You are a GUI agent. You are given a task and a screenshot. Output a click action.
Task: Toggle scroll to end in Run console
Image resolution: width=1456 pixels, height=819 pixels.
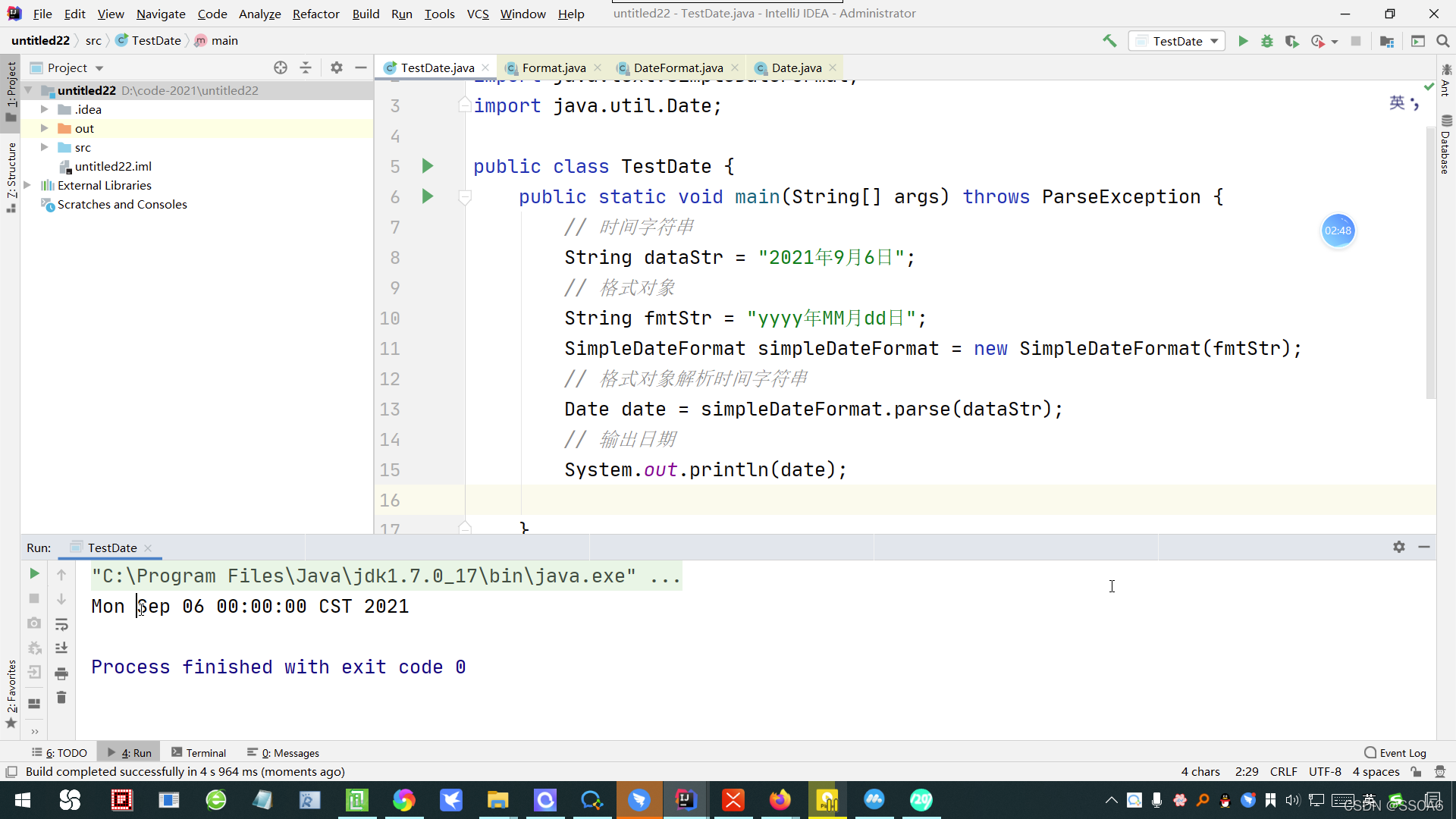pyautogui.click(x=61, y=648)
